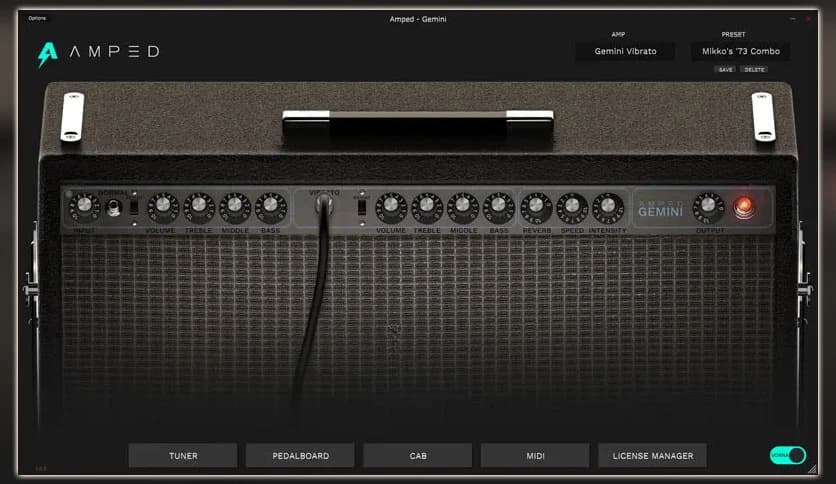Click the Reverb knob
The image size is (836, 484).
tap(536, 207)
